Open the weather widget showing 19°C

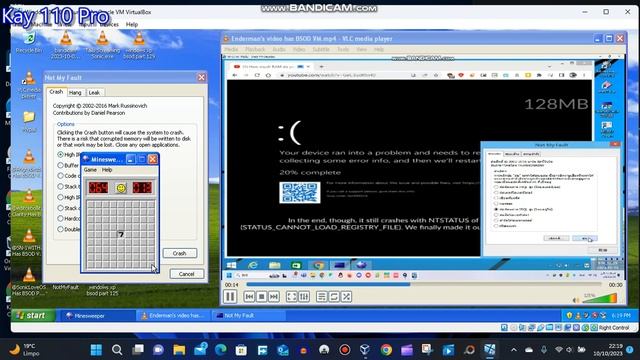click(x=24, y=350)
